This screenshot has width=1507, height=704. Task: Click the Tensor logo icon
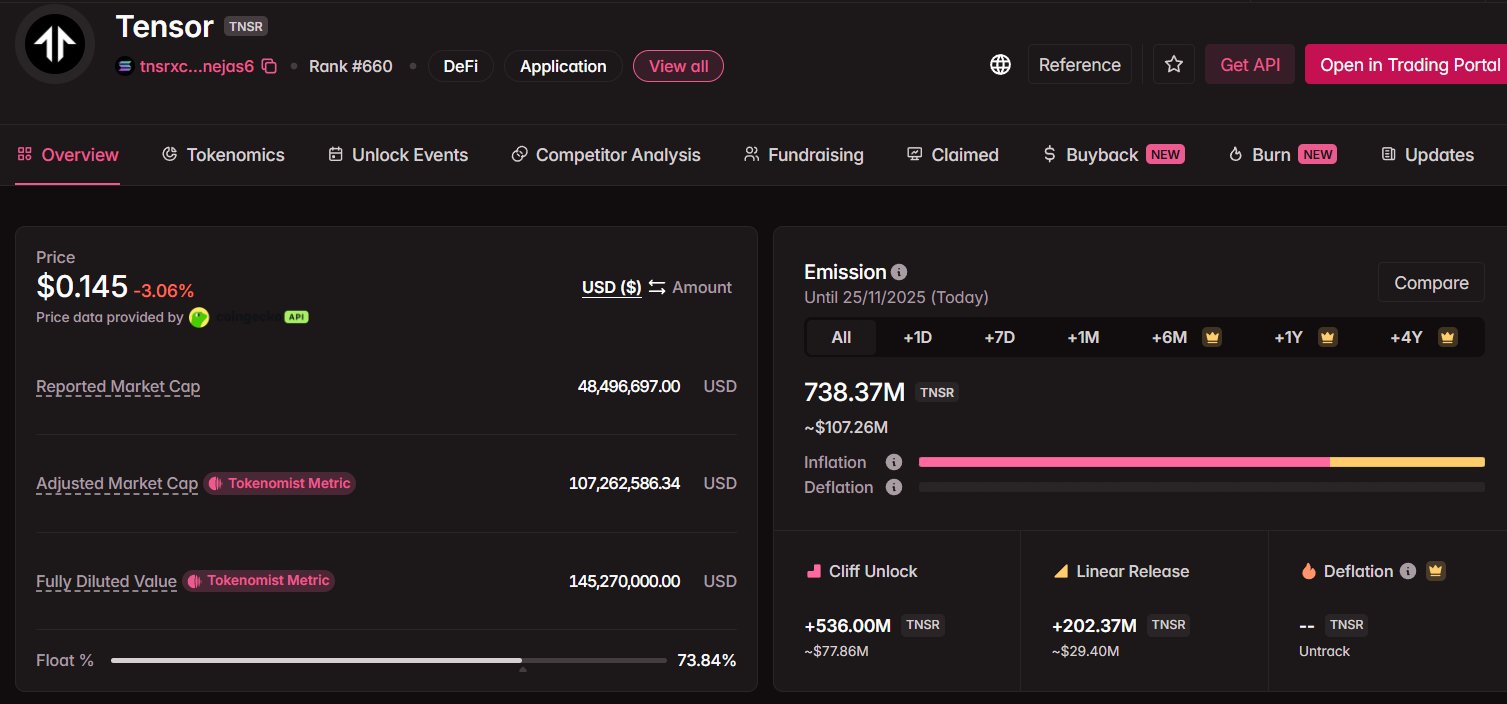click(x=55, y=45)
